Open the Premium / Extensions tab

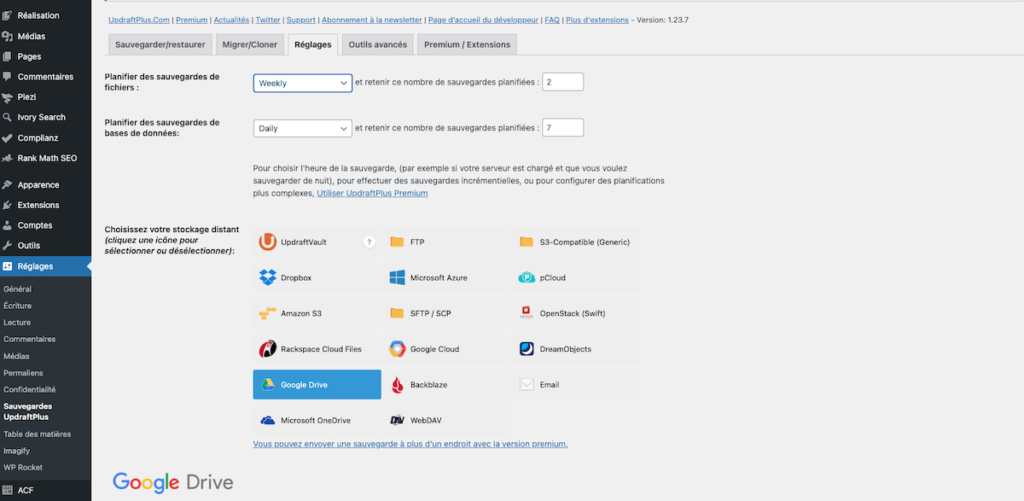[x=467, y=45]
